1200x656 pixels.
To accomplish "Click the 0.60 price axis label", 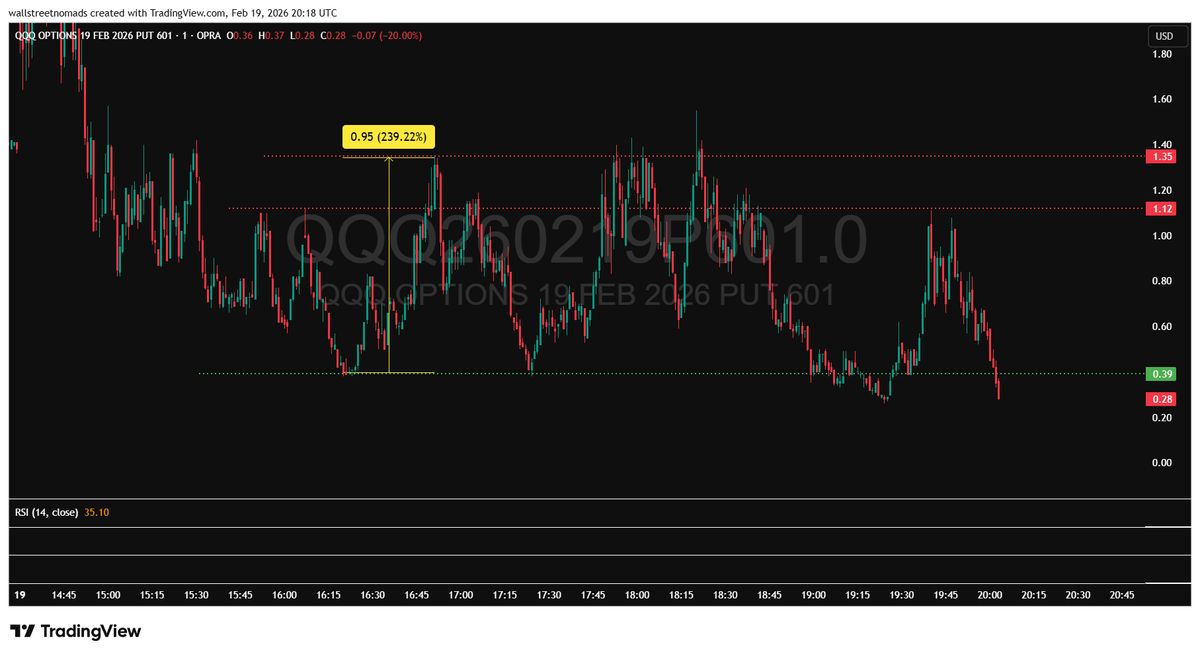I will [x=1161, y=326].
